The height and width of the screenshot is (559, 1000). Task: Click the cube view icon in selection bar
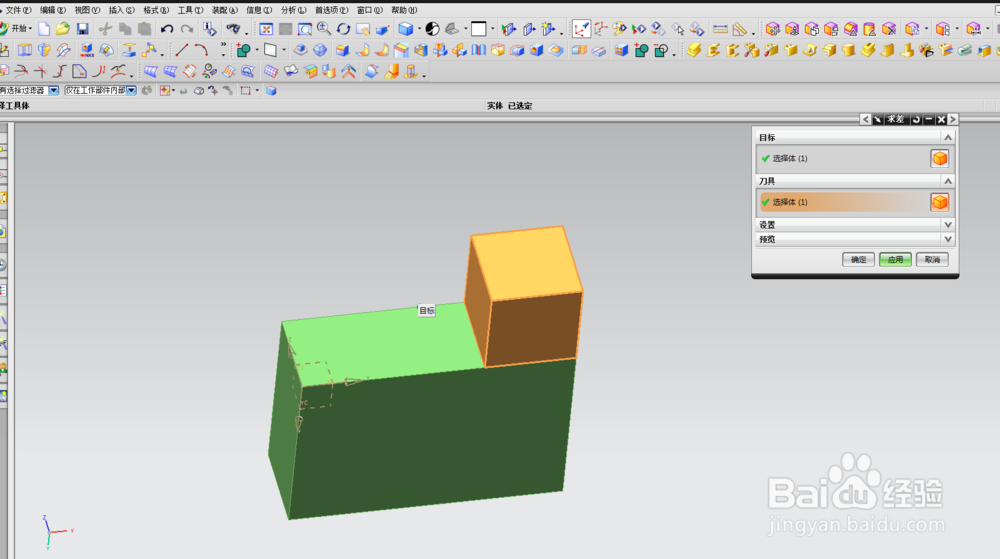tap(271, 91)
